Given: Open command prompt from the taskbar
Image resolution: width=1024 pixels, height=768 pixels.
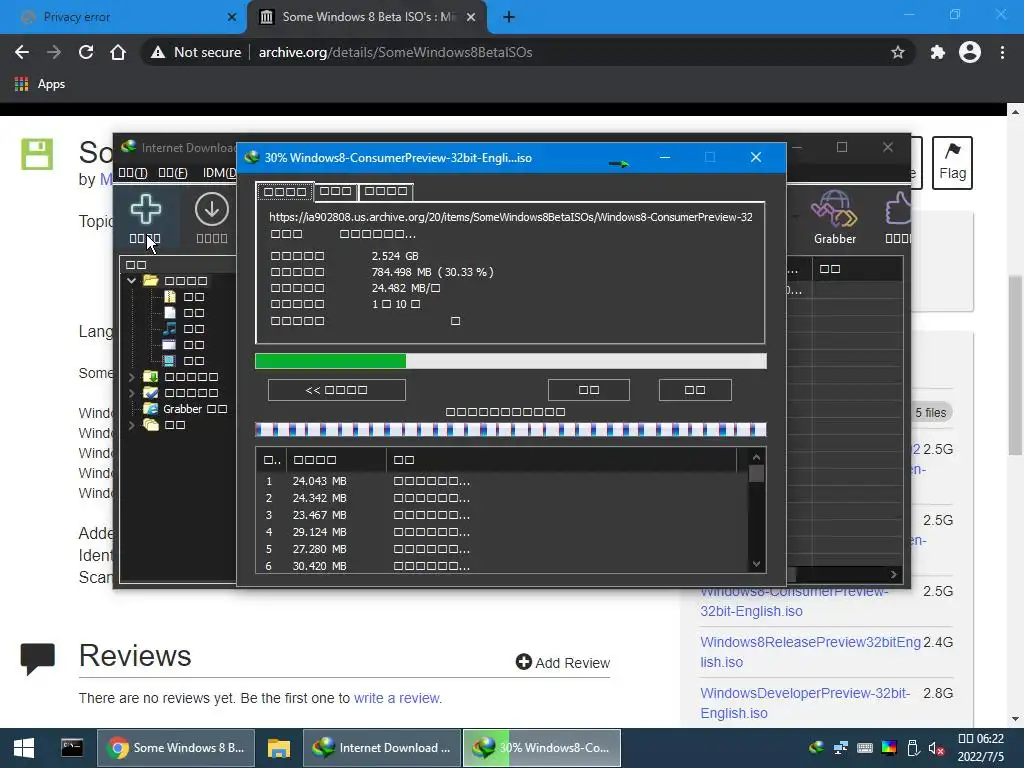Looking at the screenshot, I should point(71,748).
